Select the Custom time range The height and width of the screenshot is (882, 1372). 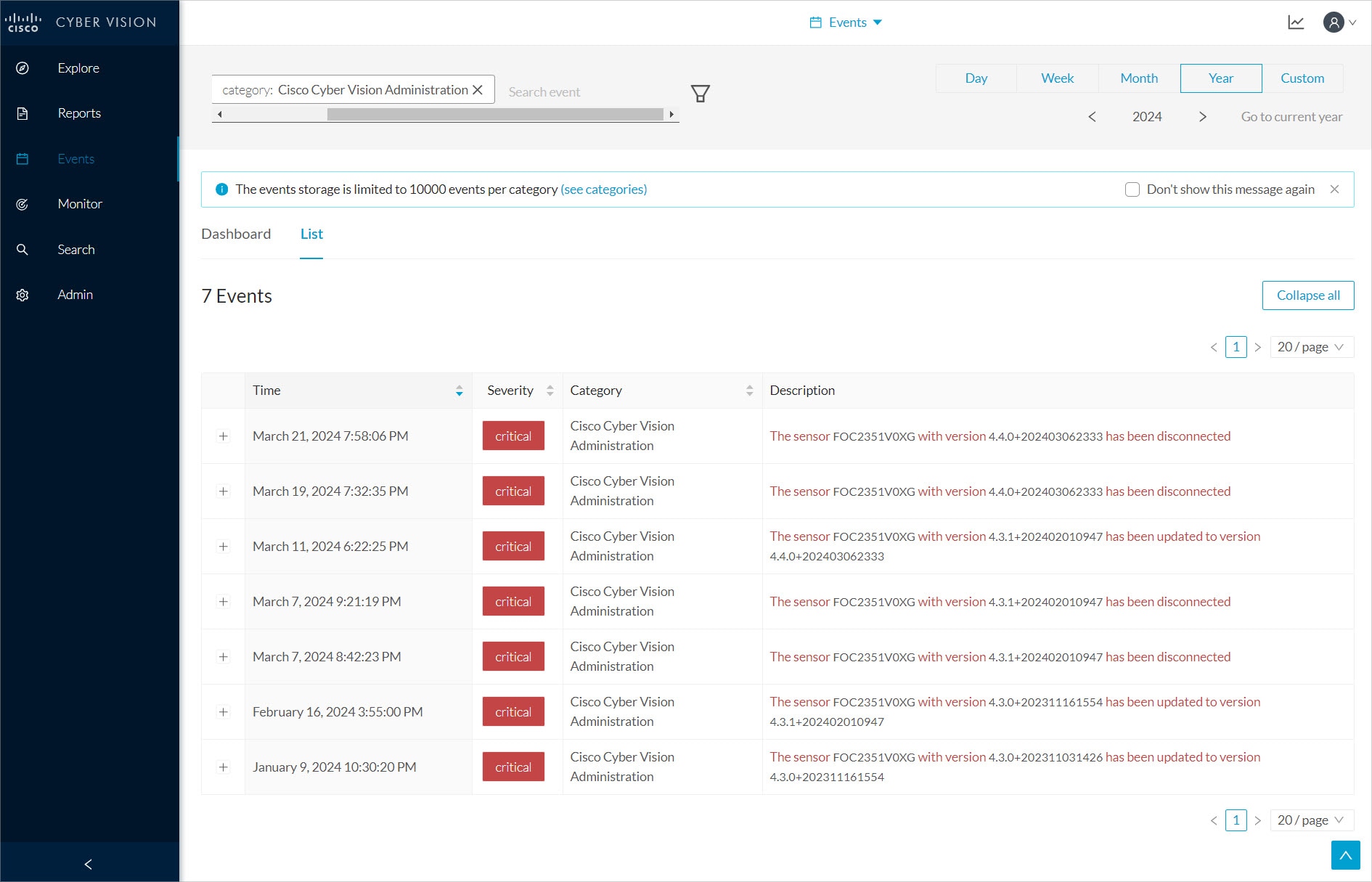pyautogui.click(x=1302, y=78)
